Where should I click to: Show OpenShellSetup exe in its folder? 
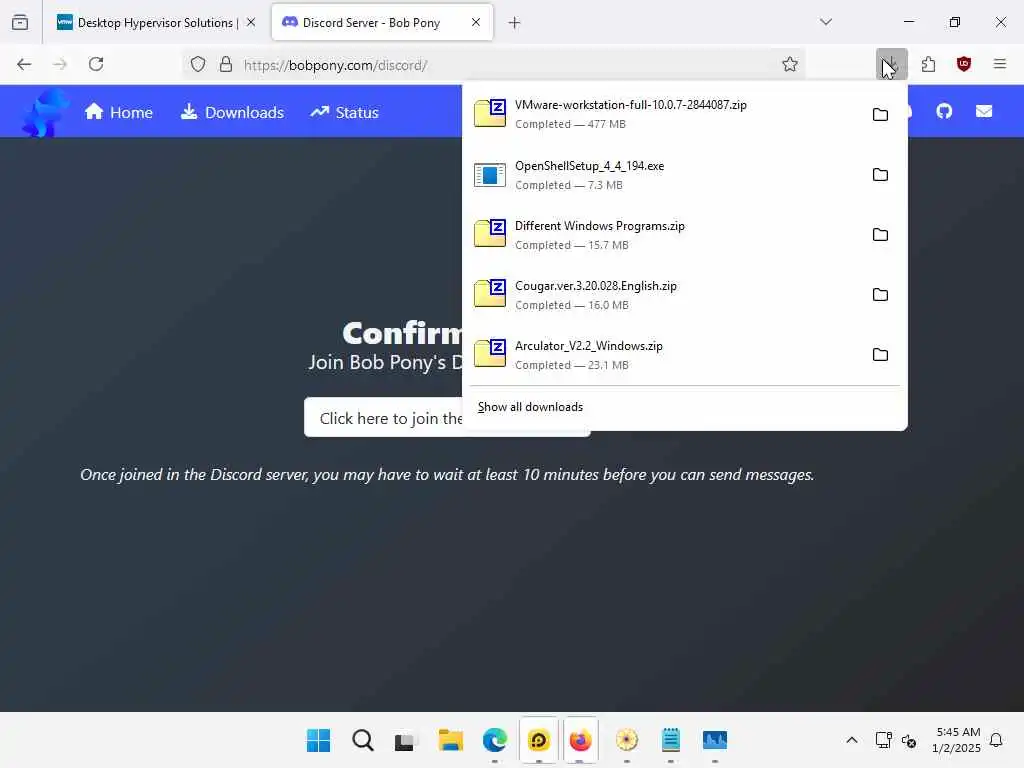pyautogui.click(x=880, y=174)
